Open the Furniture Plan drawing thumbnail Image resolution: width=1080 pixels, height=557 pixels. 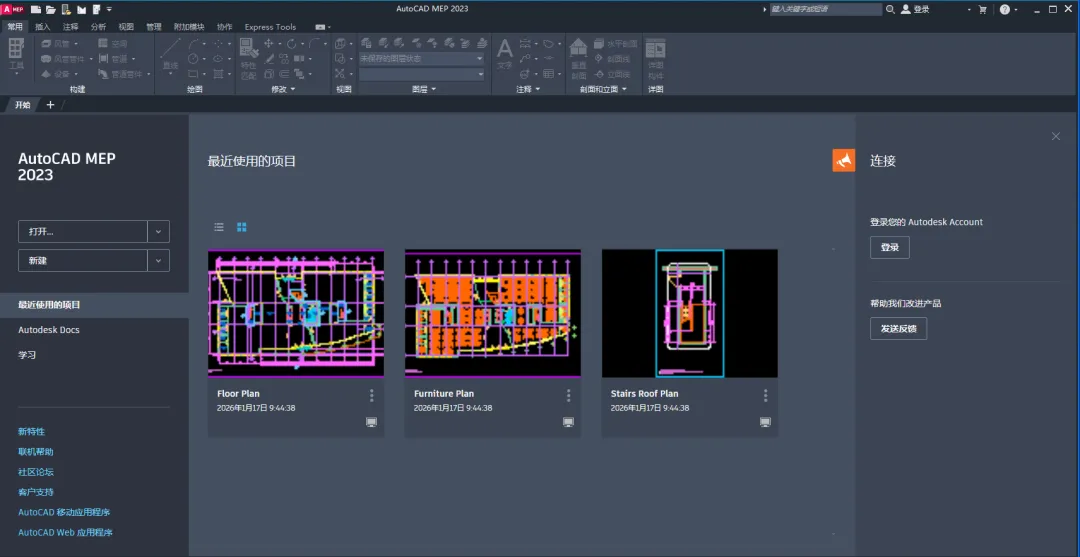492,313
